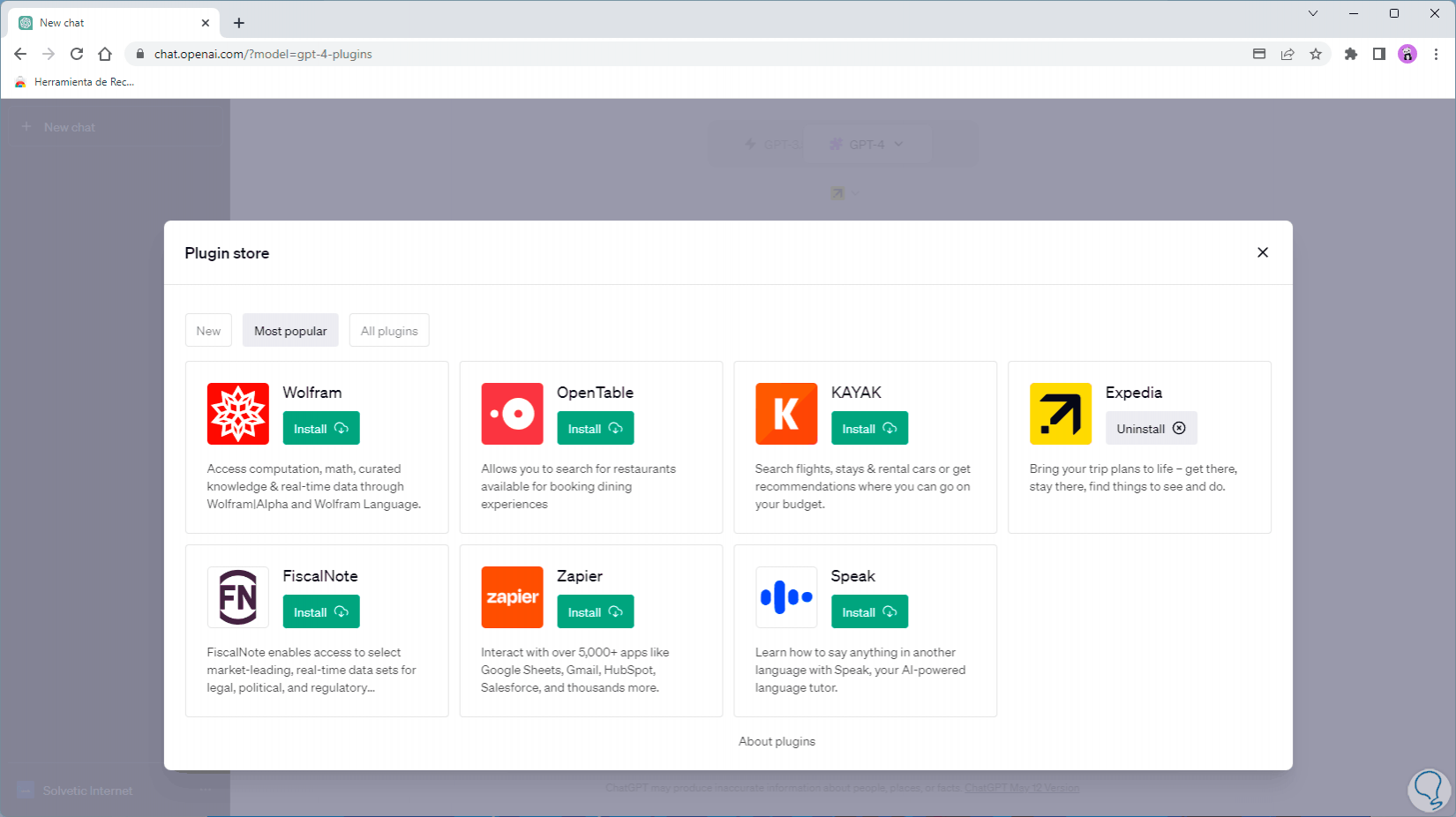Click the Expedia plugin title
This screenshot has width=1456, height=817.
point(1134,393)
